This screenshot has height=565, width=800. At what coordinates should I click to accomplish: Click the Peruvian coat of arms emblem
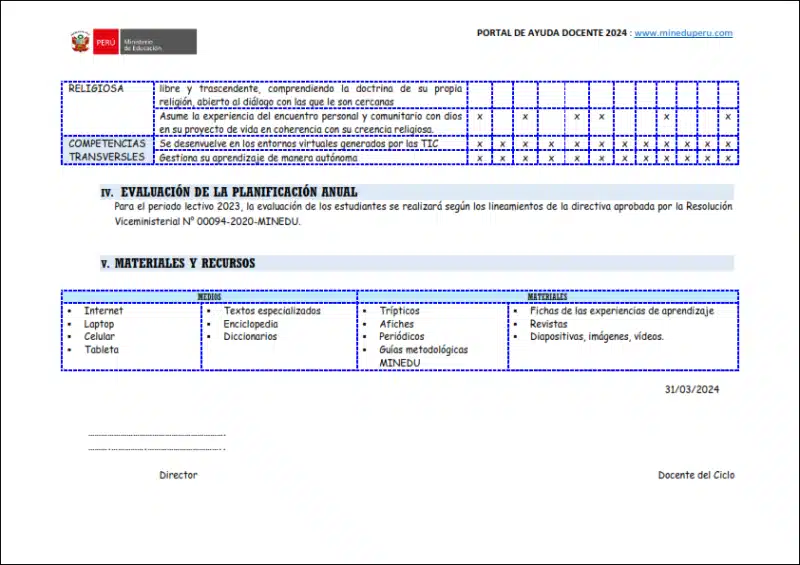(x=80, y=42)
